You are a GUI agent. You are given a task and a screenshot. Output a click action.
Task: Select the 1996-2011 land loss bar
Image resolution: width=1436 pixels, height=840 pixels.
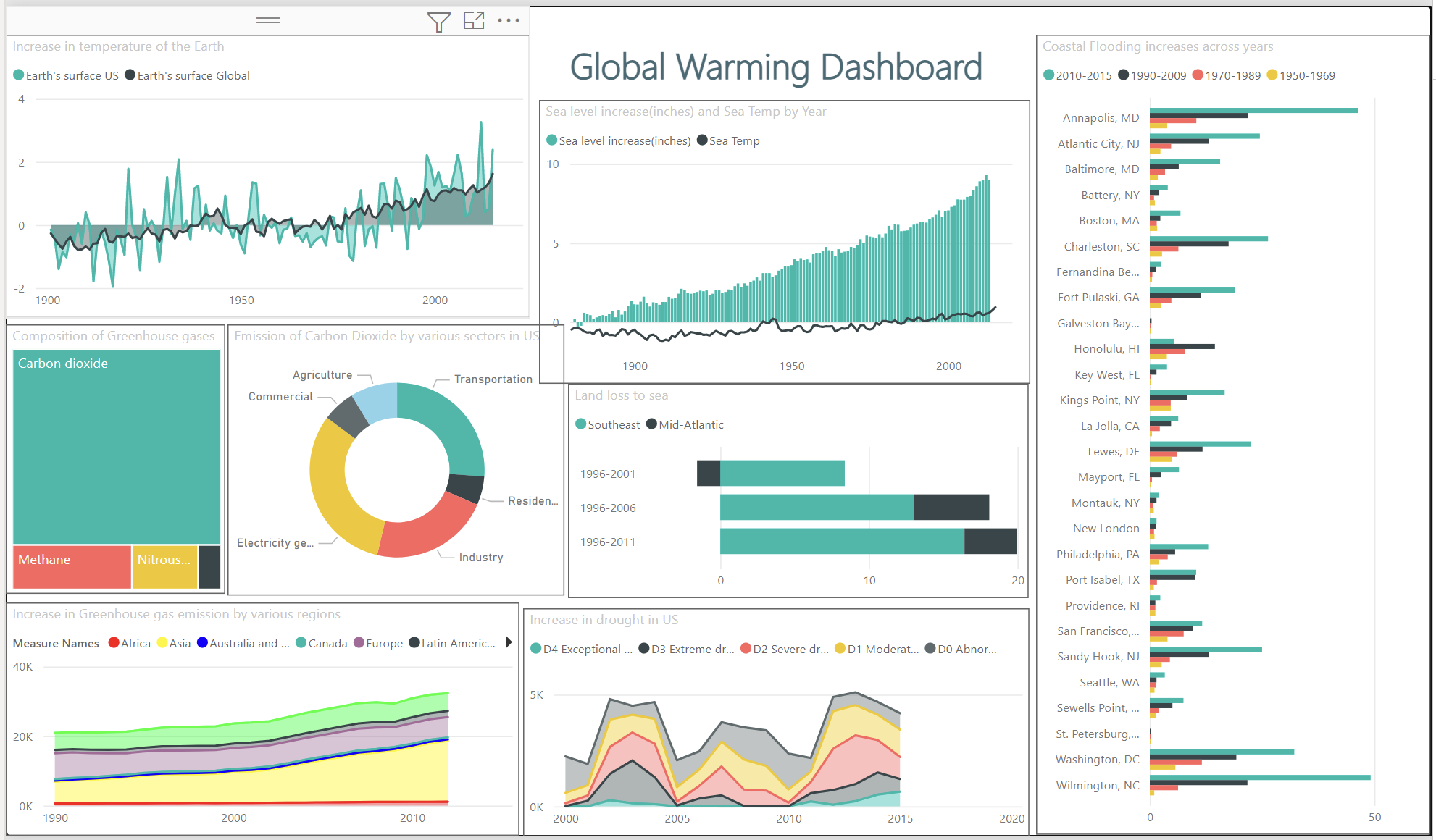pyautogui.click(x=842, y=542)
